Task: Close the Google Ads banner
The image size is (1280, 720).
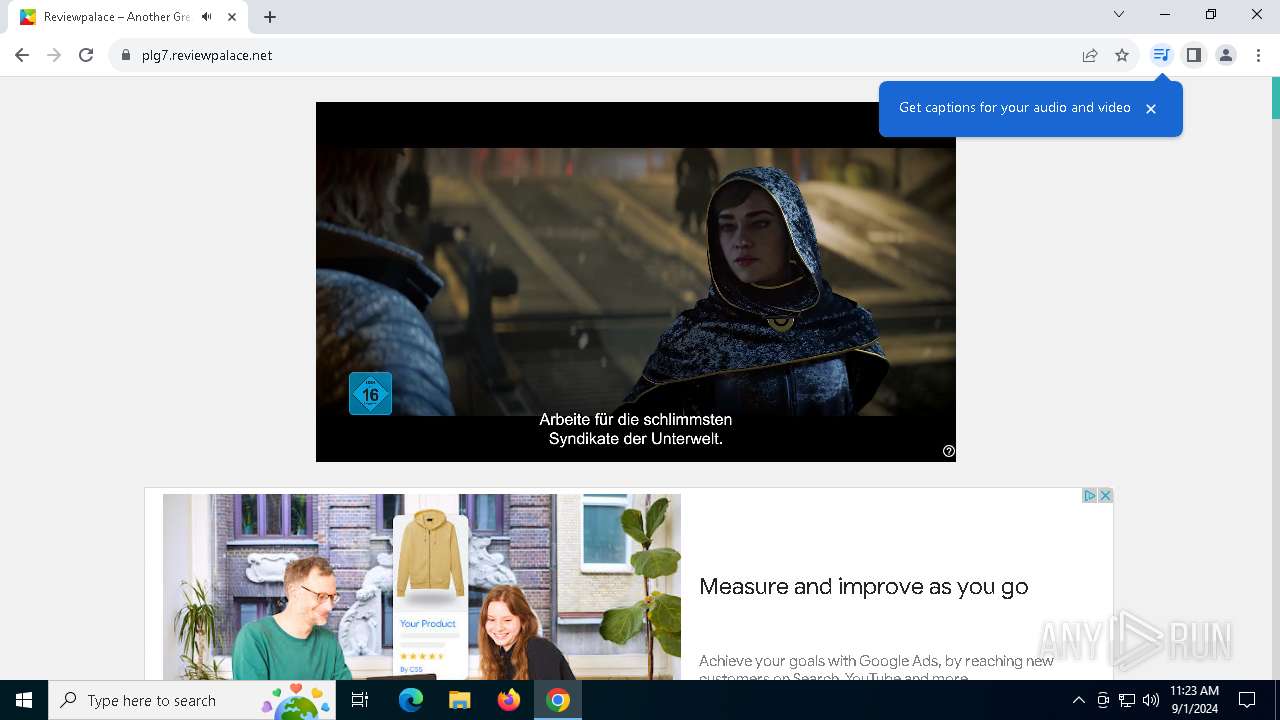Action: click(1105, 495)
